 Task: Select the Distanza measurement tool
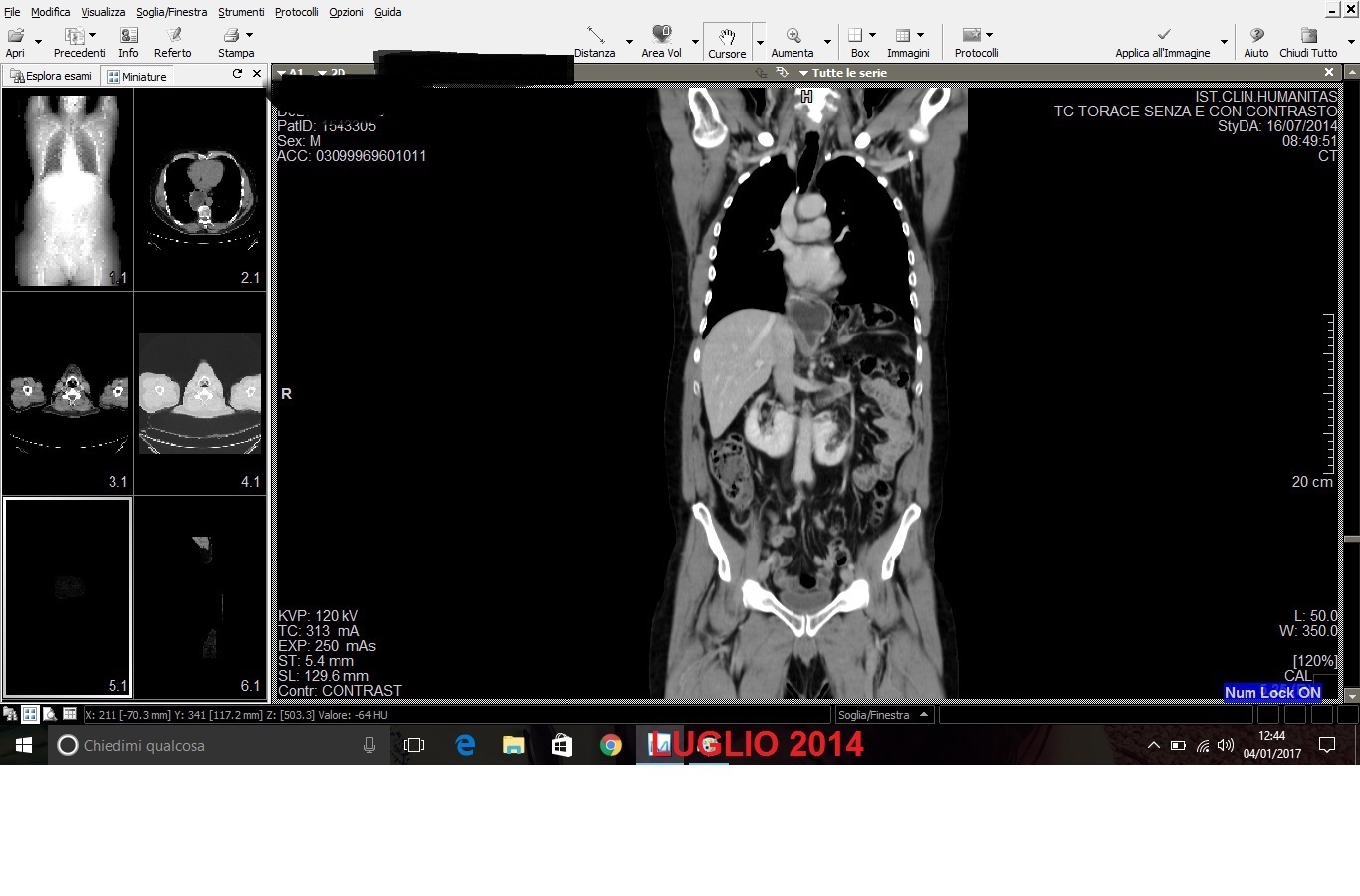click(x=595, y=41)
